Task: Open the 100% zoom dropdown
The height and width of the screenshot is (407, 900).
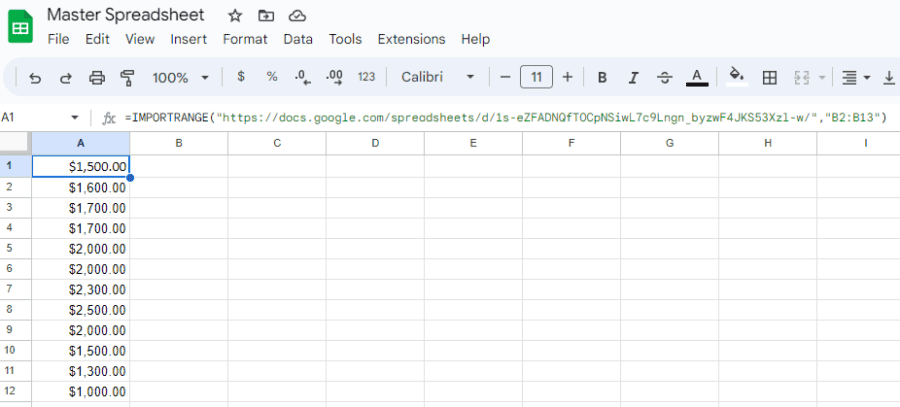Action: click(180, 77)
